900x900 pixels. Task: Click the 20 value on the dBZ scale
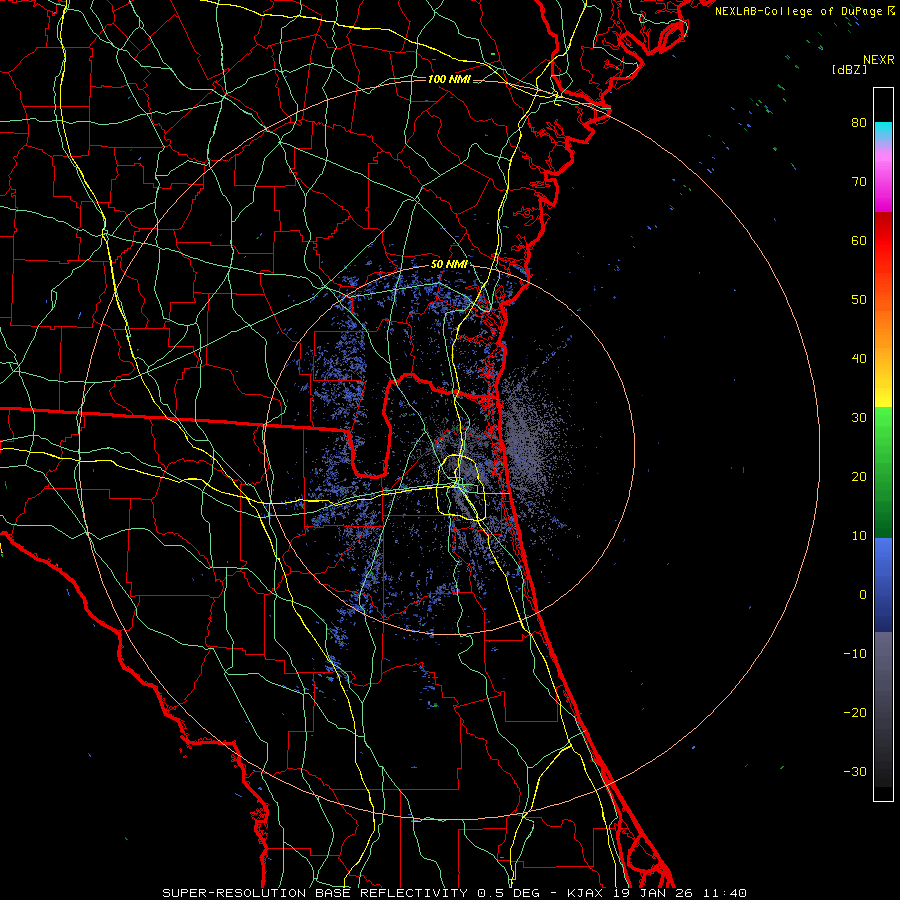point(859,477)
